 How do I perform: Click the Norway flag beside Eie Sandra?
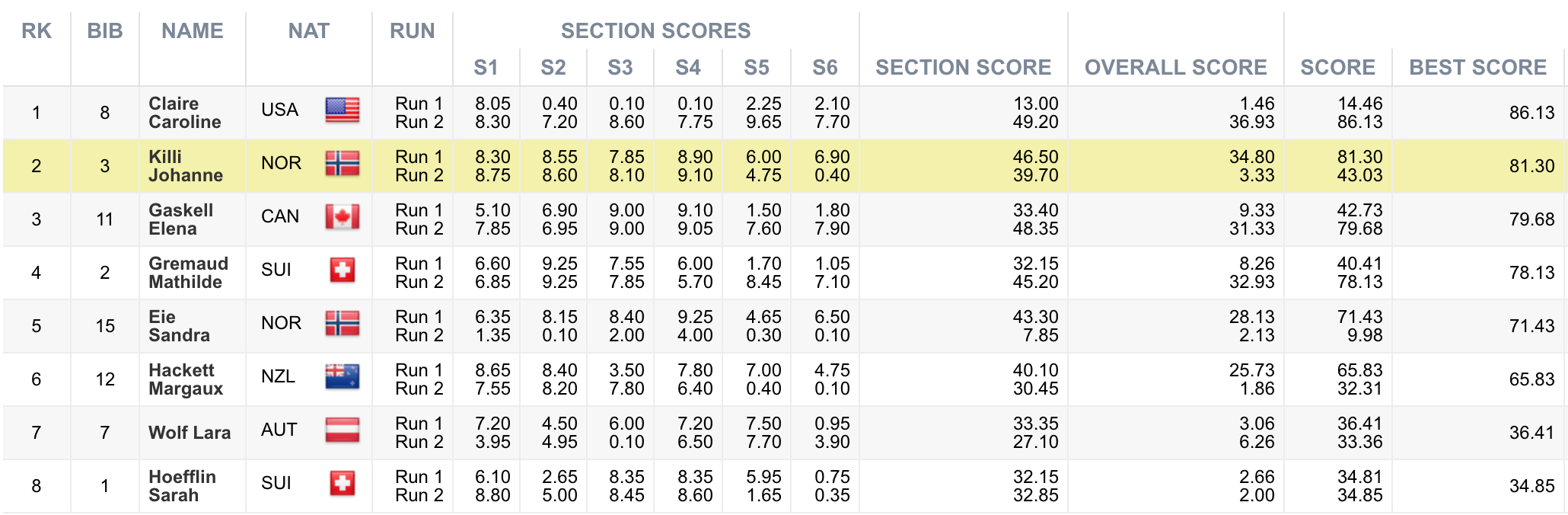342,324
